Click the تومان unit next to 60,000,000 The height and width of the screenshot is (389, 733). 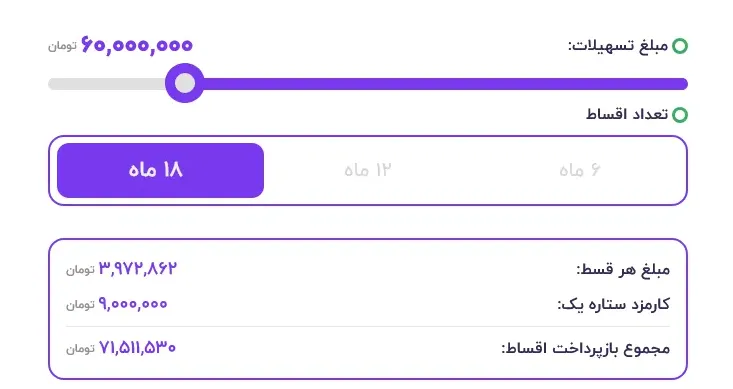(62, 46)
